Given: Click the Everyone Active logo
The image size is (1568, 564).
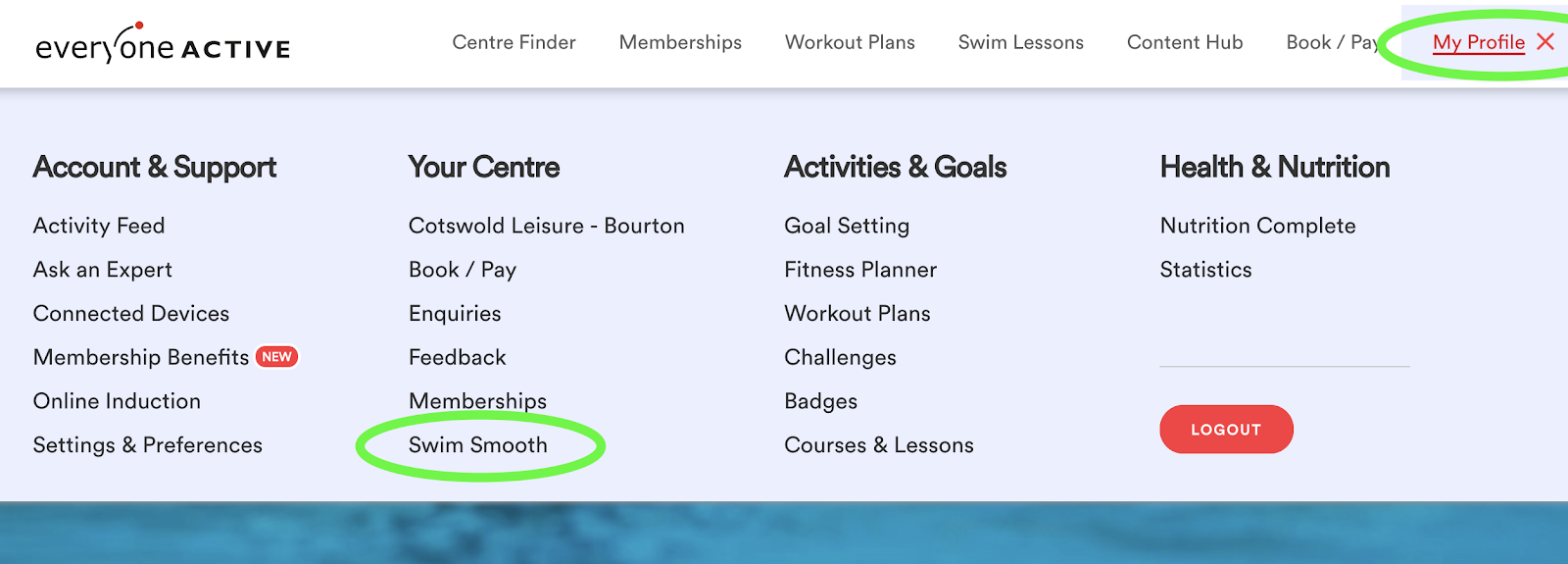Looking at the screenshot, I should click(x=163, y=45).
